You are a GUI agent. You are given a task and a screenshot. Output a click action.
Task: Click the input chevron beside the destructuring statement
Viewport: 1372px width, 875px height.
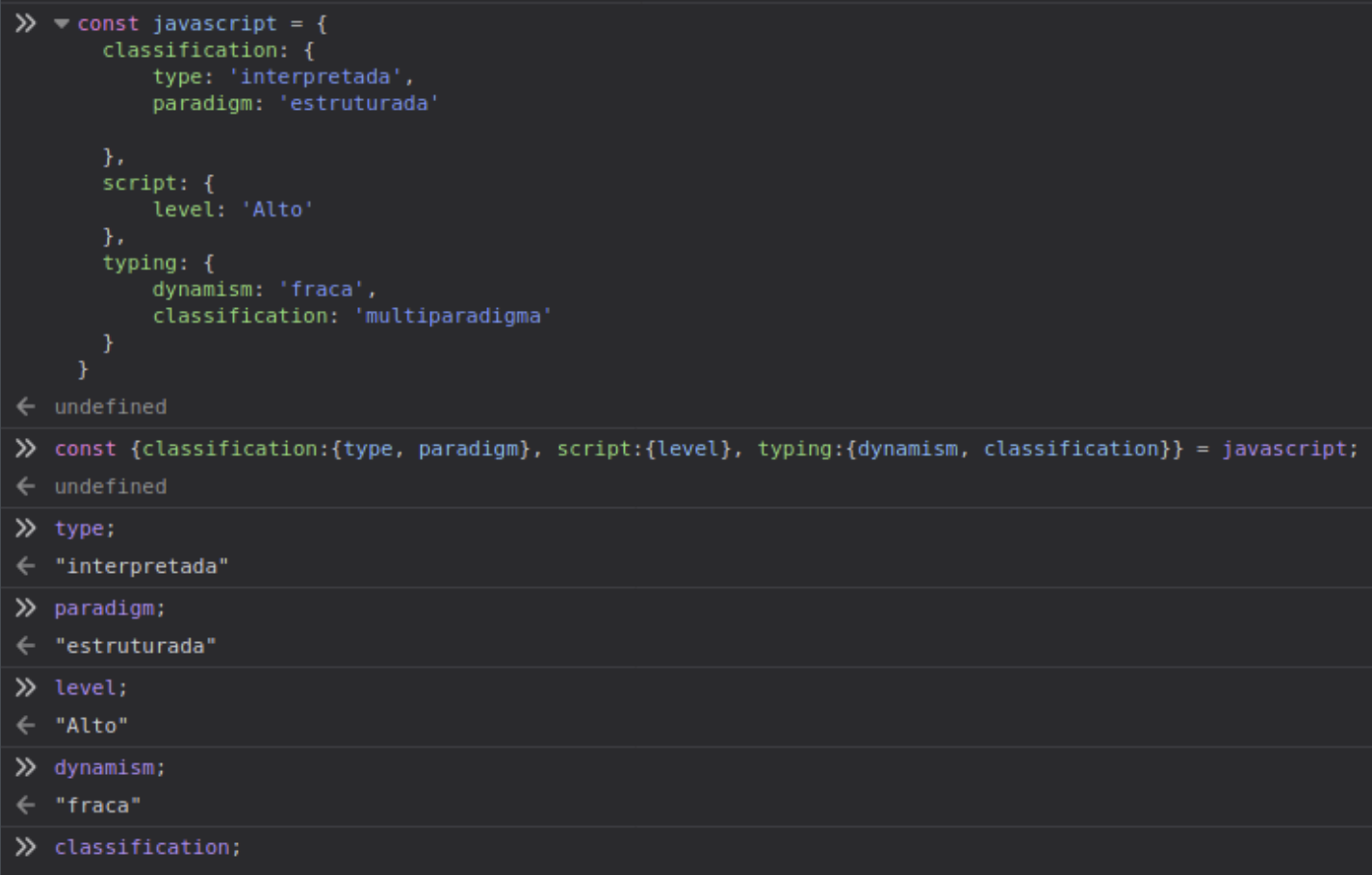pyautogui.click(x=26, y=449)
